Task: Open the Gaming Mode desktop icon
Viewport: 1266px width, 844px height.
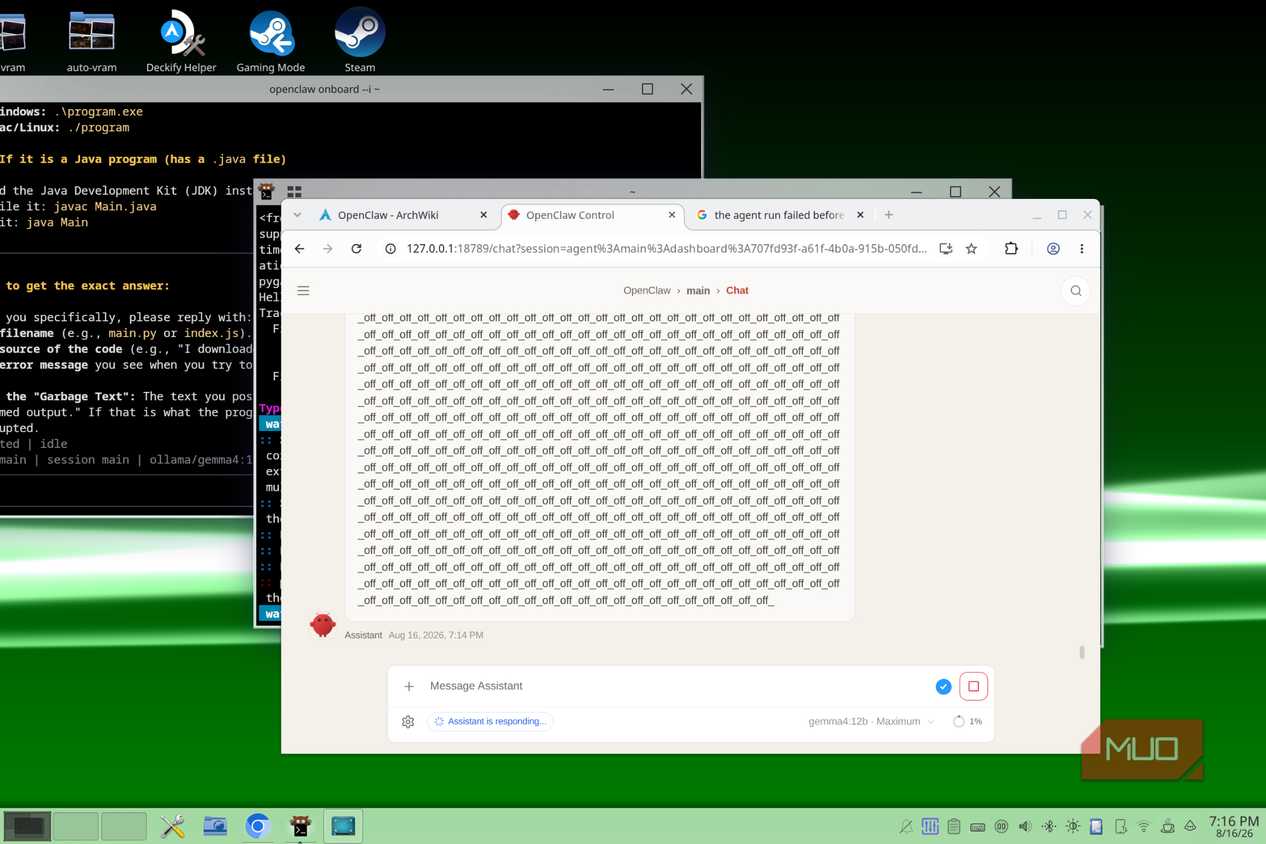Action: 270,40
